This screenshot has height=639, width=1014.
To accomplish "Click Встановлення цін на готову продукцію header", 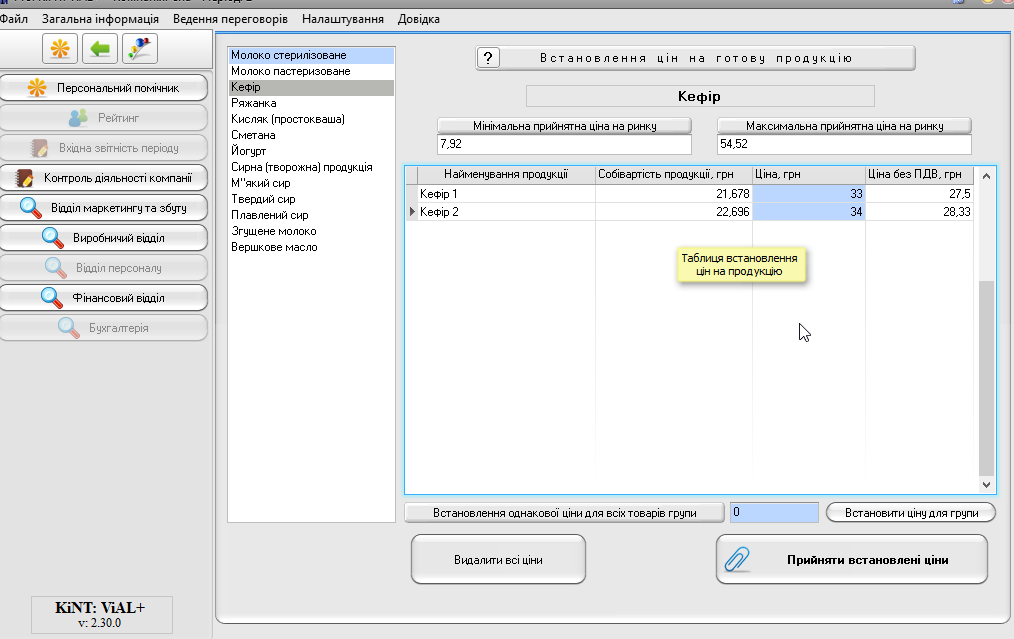I will point(696,58).
